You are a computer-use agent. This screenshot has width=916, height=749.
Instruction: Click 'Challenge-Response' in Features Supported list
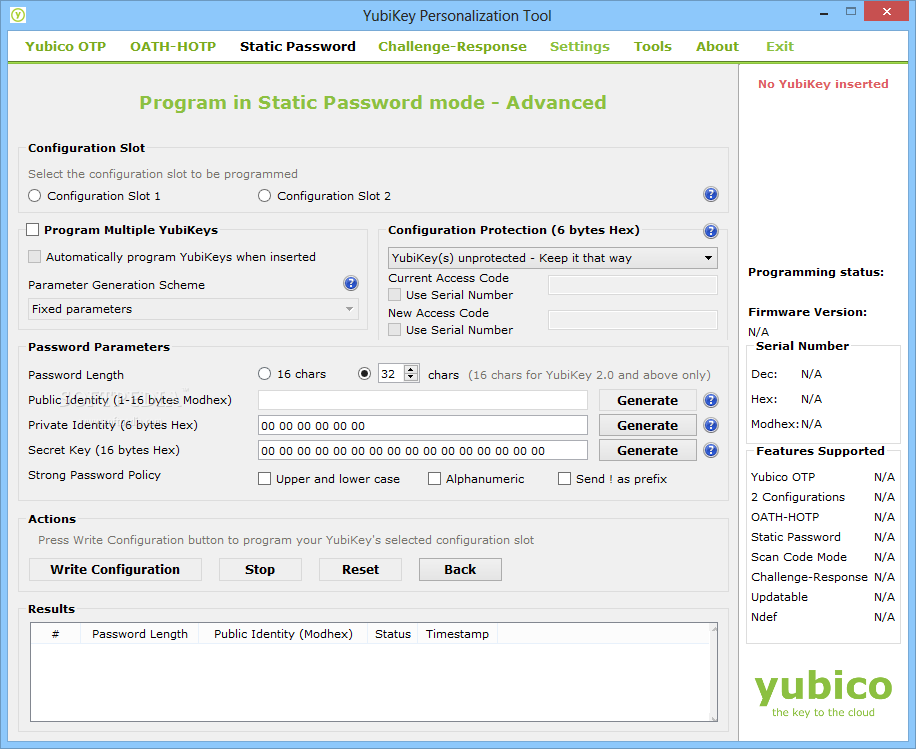pyautogui.click(x=809, y=577)
